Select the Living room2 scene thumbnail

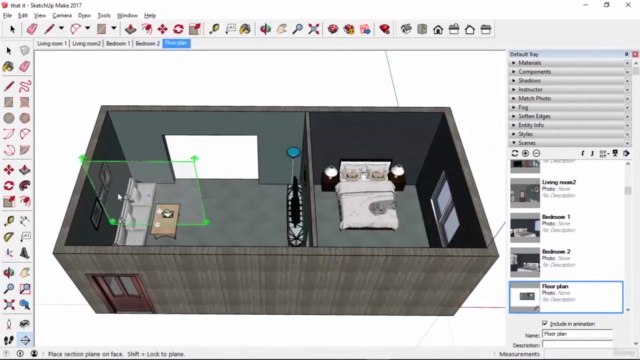coord(525,193)
